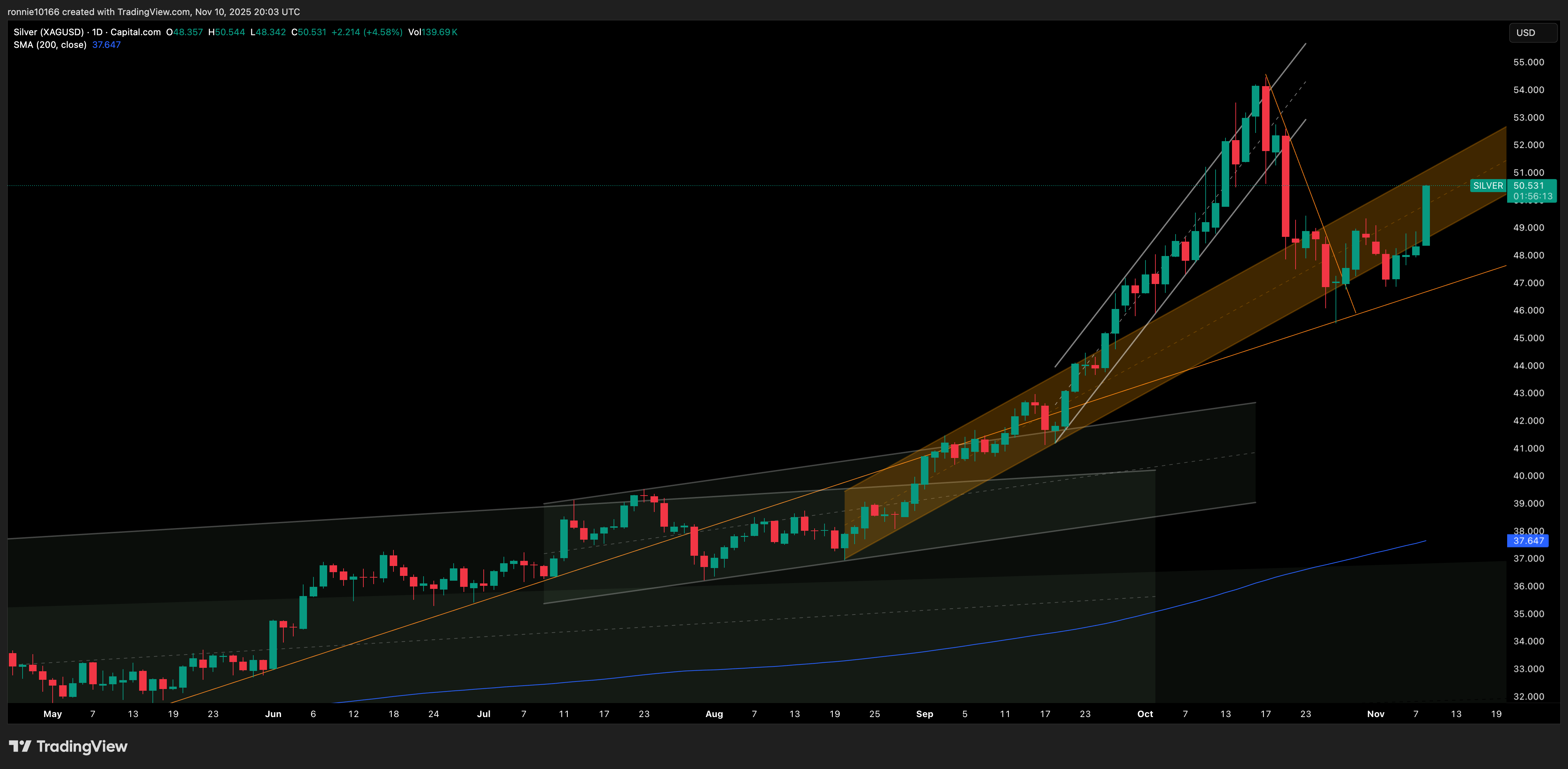Click the Nov label on time axis
Viewport: 1568px width, 769px height.
(1375, 714)
